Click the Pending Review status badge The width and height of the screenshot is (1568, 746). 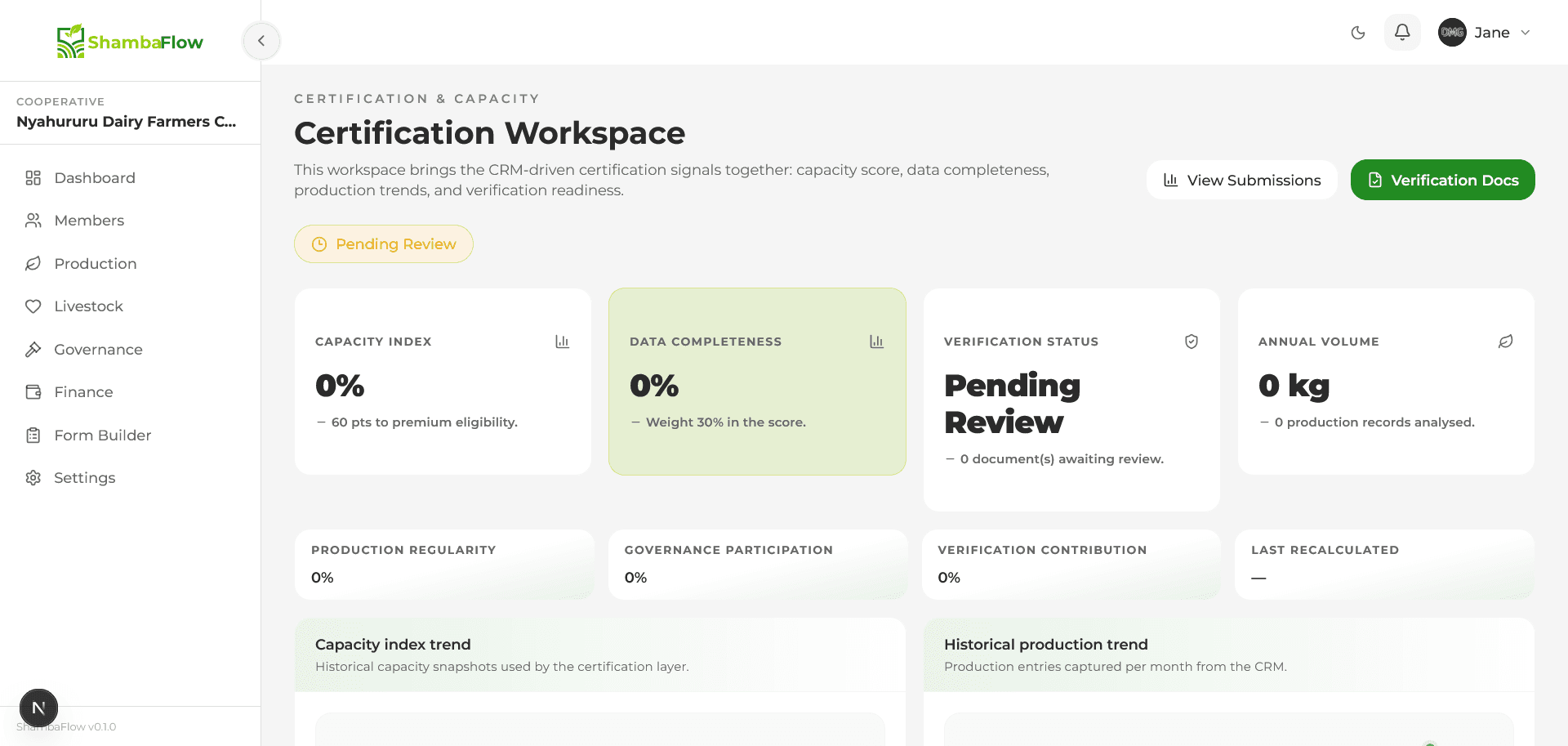384,243
